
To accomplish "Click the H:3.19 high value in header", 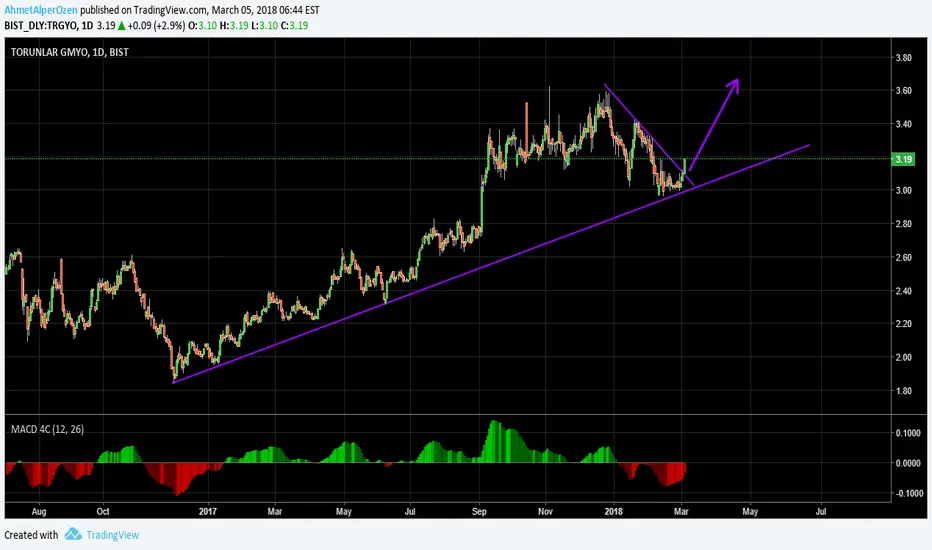I will 234,26.
